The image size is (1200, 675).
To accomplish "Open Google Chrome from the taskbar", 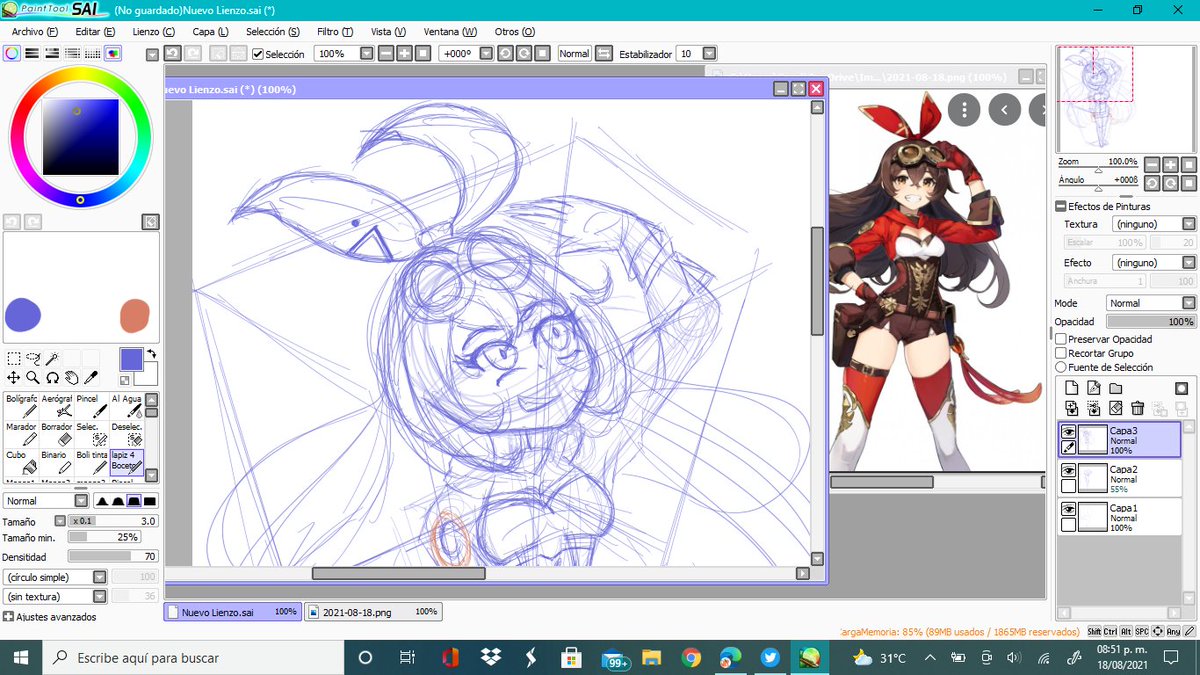I will [x=690, y=658].
